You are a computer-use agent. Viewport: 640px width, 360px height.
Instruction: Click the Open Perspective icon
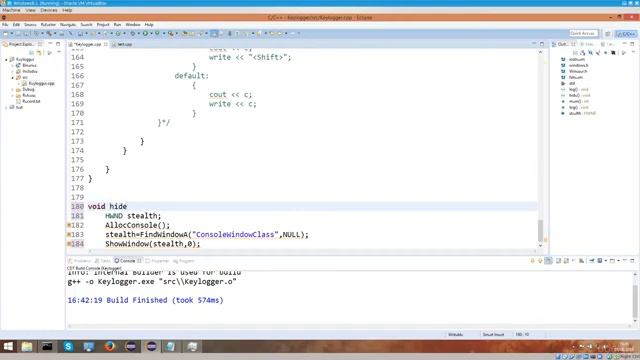tap(608, 34)
